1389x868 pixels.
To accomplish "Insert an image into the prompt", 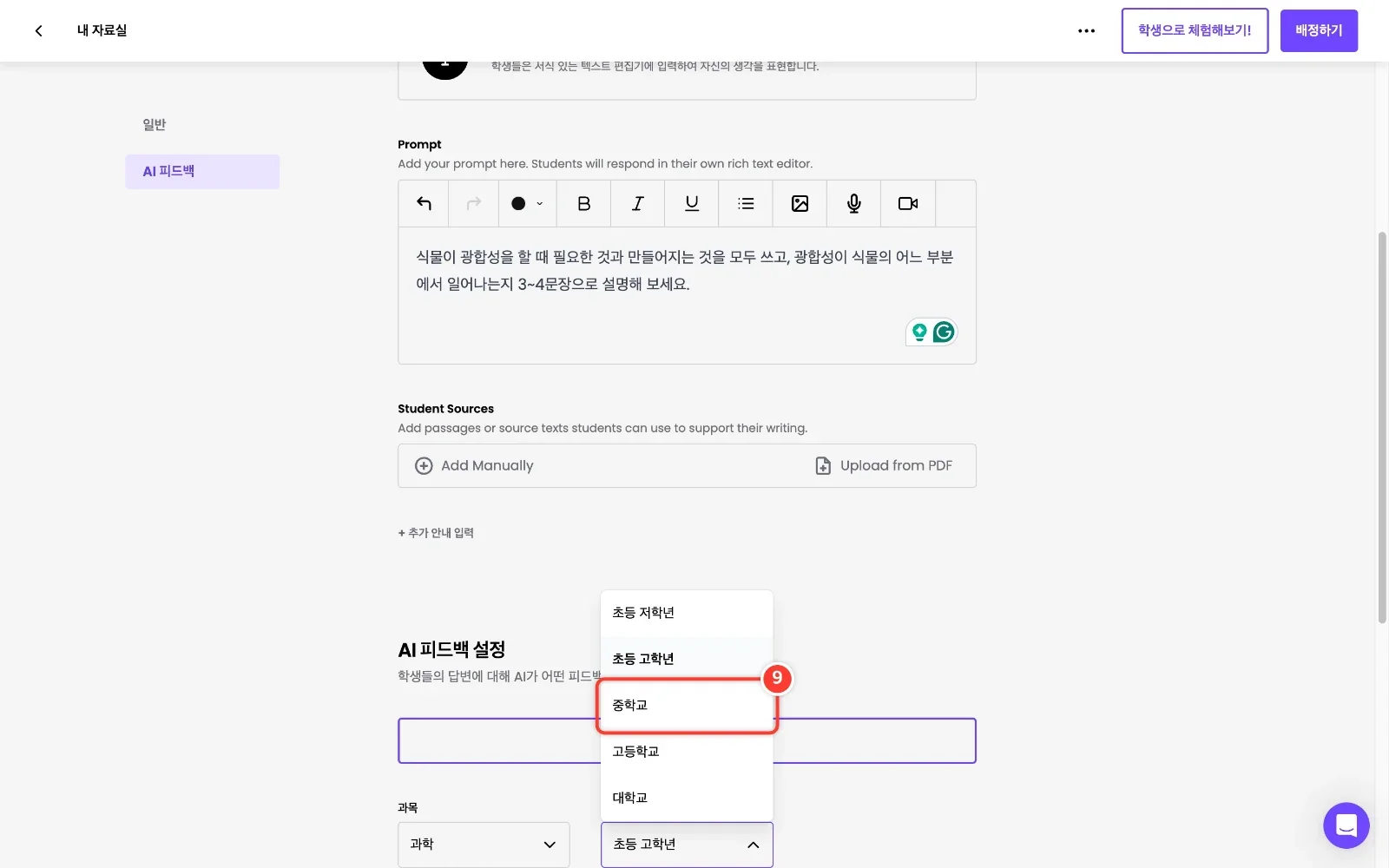I will pyautogui.click(x=800, y=203).
